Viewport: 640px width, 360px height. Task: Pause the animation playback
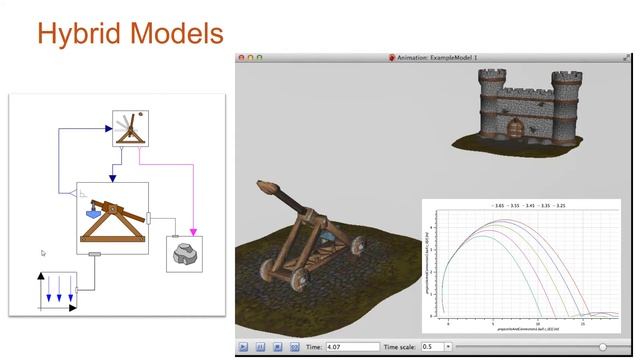[x=260, y=347]
